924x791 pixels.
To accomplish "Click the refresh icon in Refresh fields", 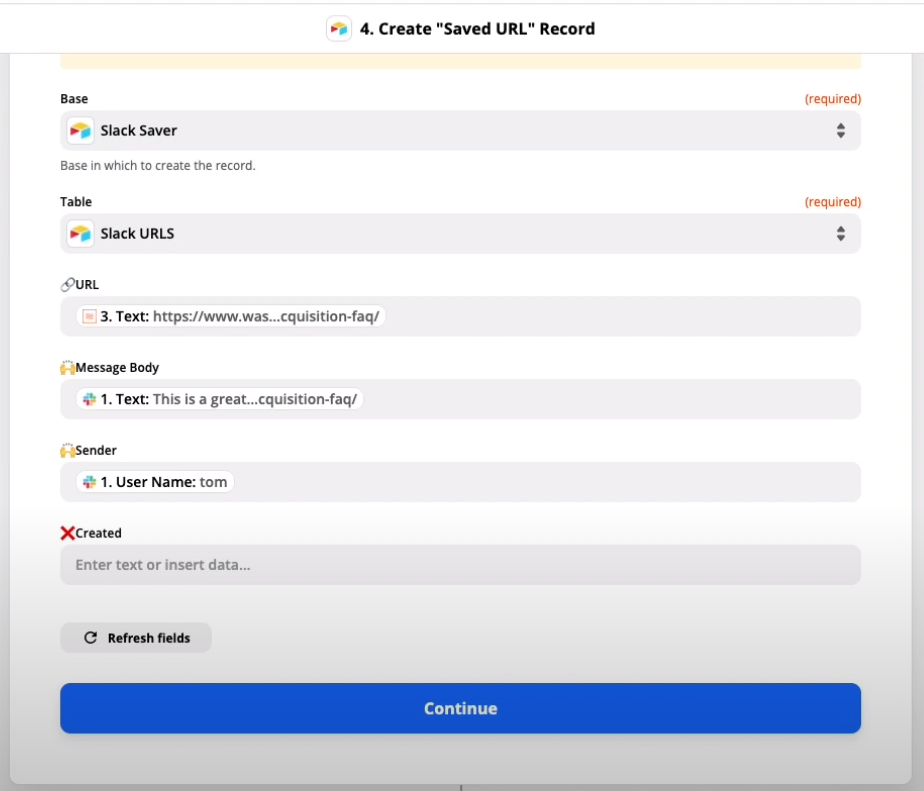I will coord(90,638).
